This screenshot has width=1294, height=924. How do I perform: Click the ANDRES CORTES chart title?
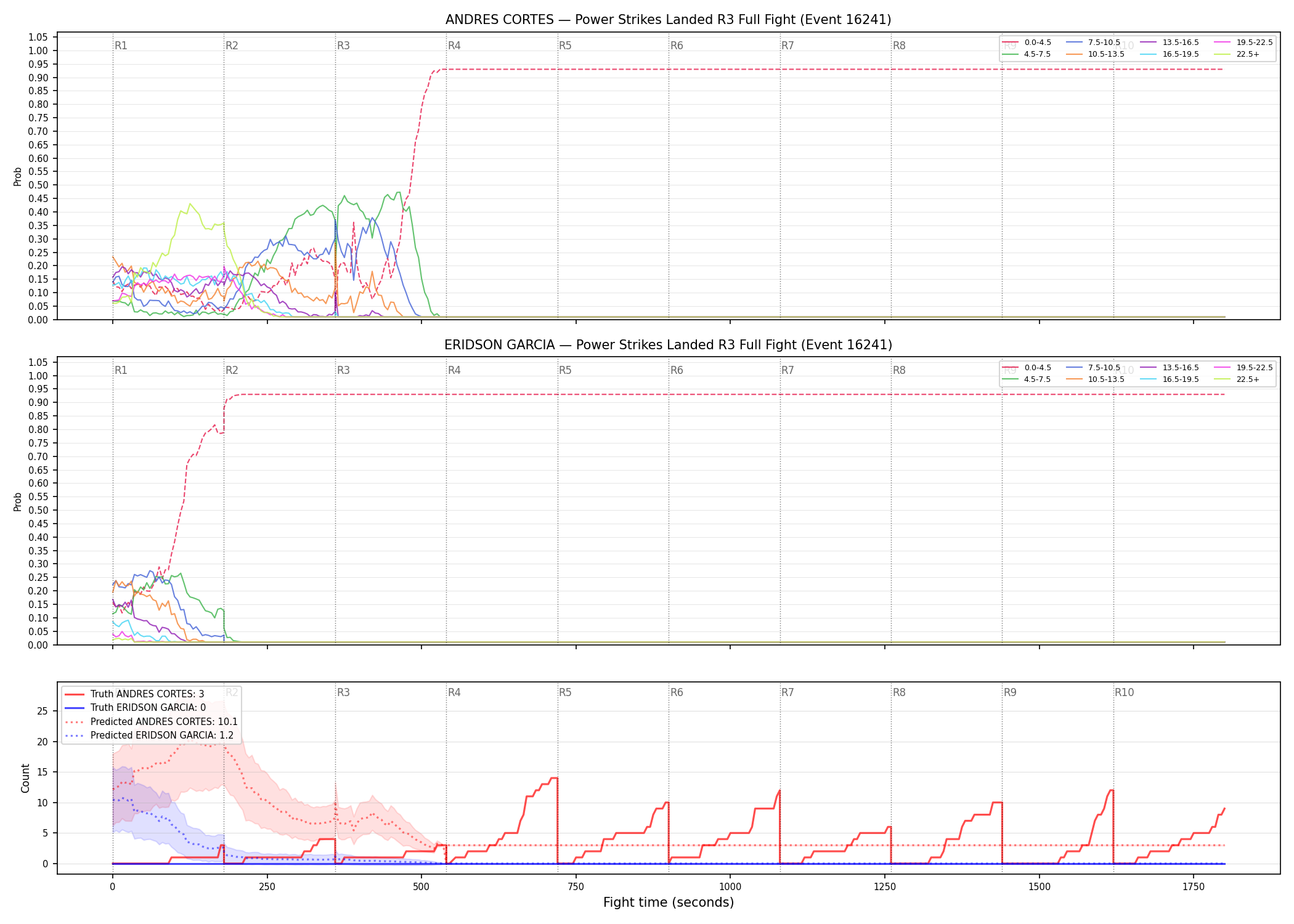coord(668,20)
